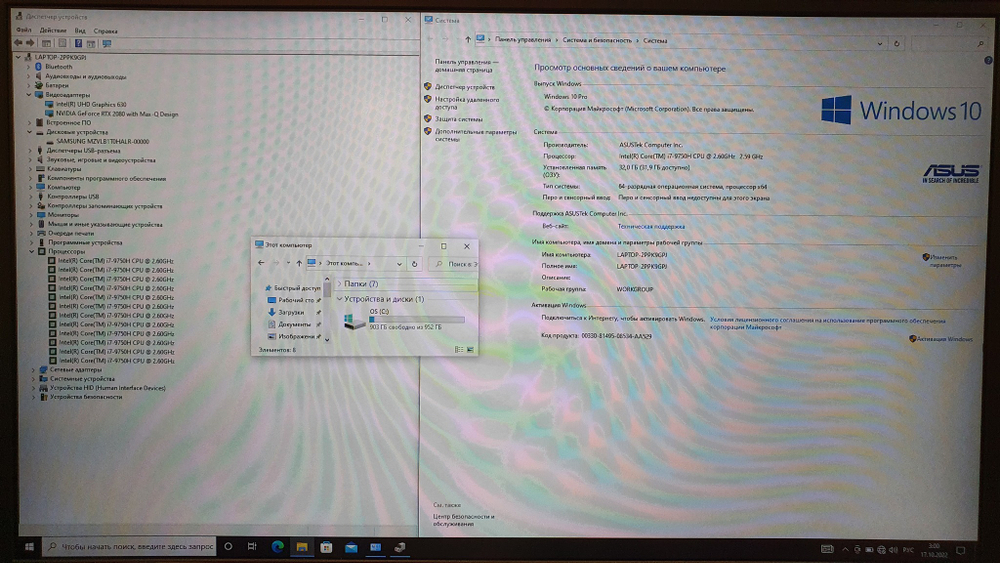Expand the Встроенное ПО node
1000x563 pixels.
[x=29, y=122]
